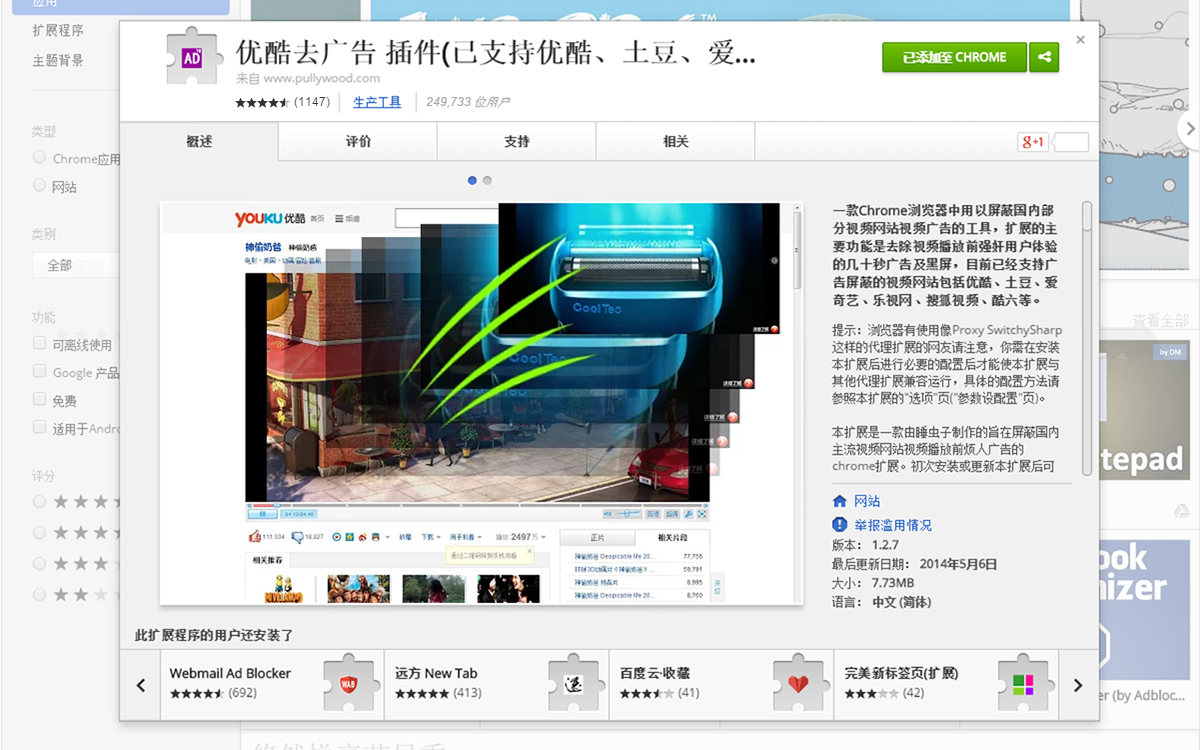Select the five-star rating filter radio
The image size is (1200, 750).
(40, 501)
